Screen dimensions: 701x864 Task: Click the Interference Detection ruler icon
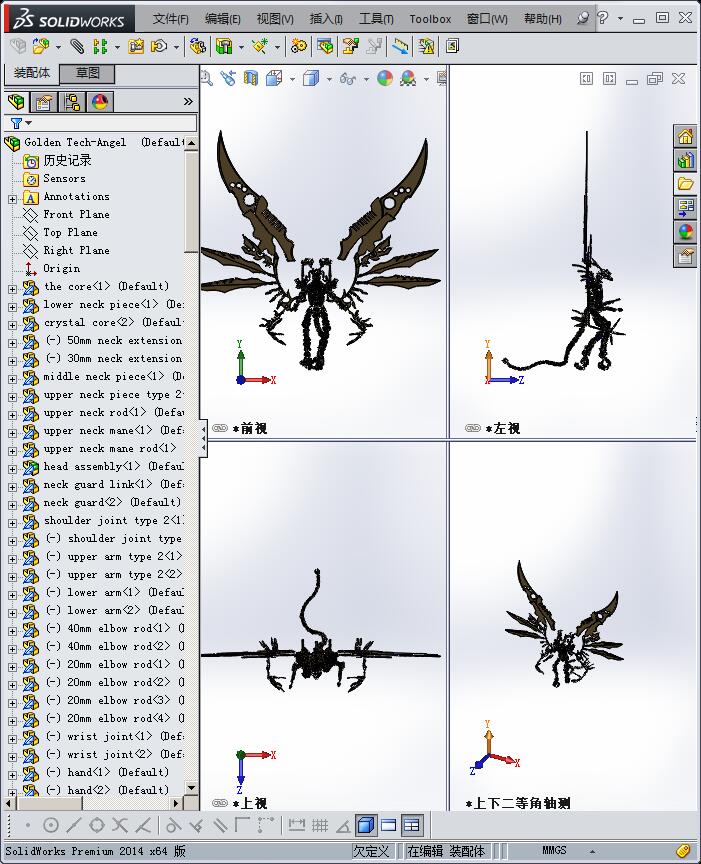click(400, 46)
